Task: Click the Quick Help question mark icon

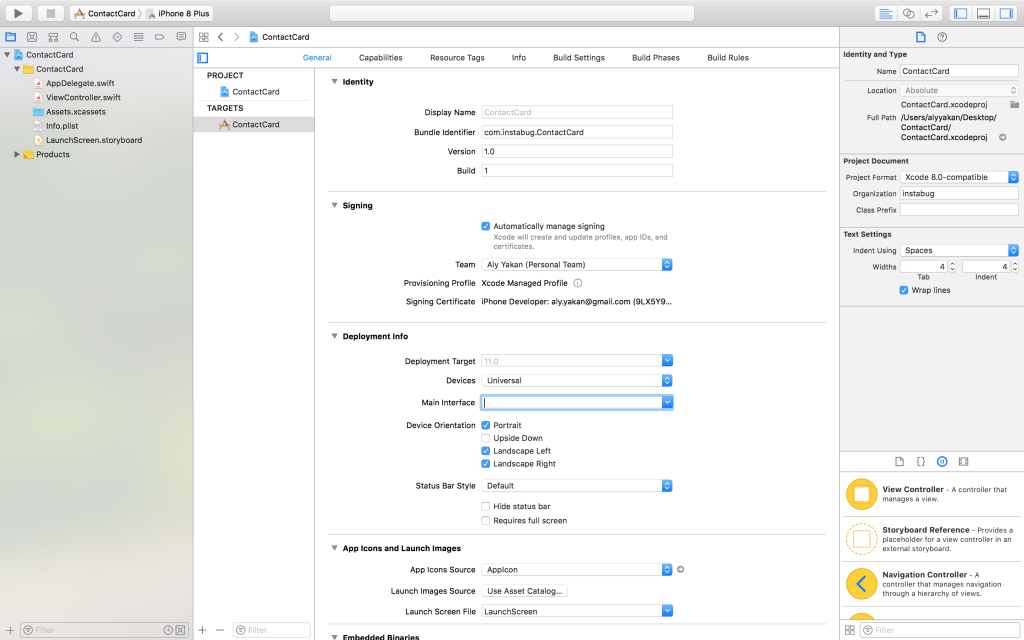Action: (942, 36)
